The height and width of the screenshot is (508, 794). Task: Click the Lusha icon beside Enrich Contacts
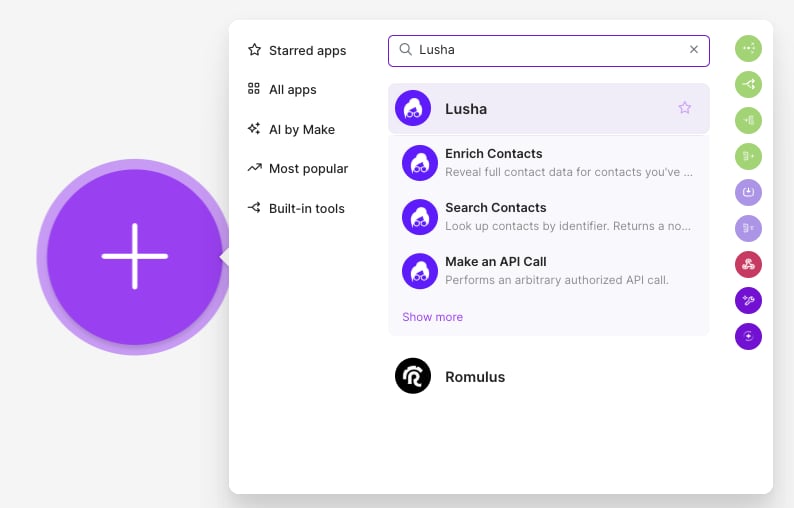[x=420, y=163]
